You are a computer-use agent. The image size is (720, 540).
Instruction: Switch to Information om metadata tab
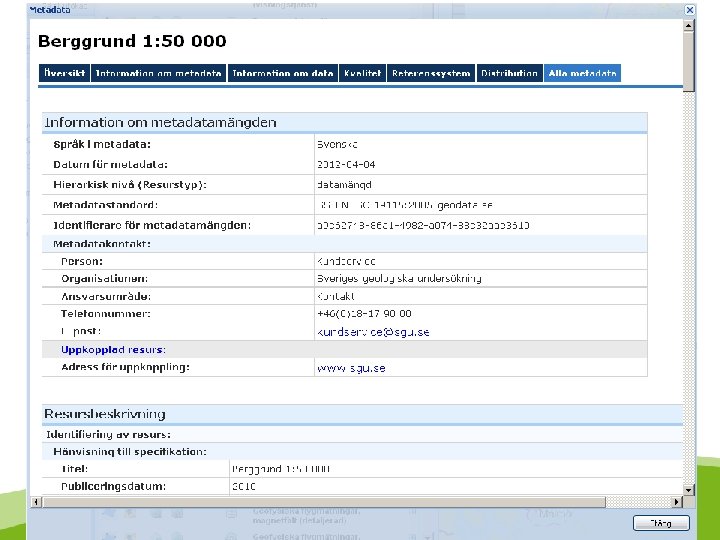coord(158,73)
